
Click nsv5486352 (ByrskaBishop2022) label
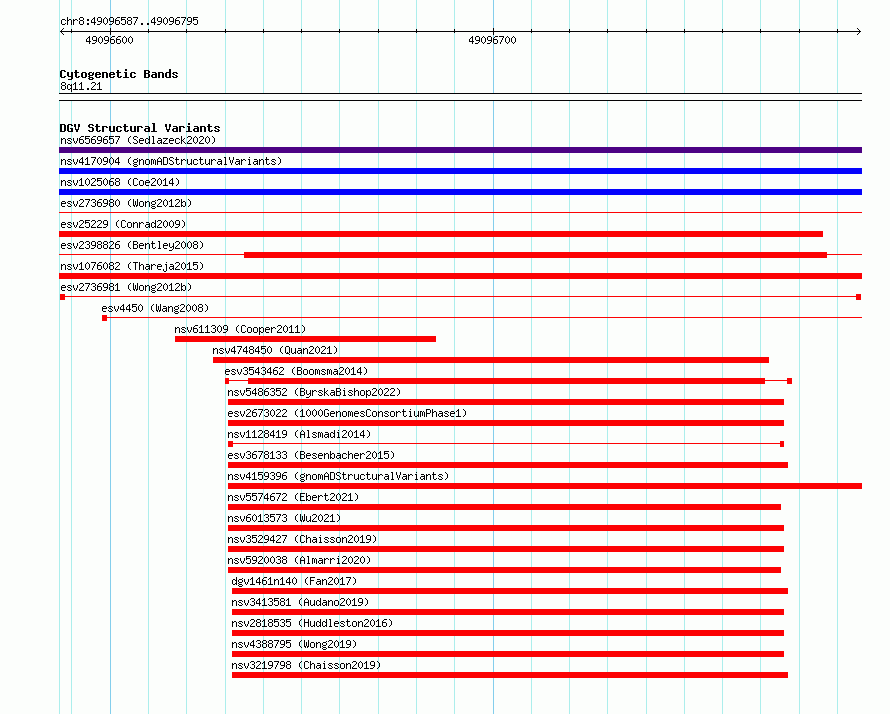(314, 392)
